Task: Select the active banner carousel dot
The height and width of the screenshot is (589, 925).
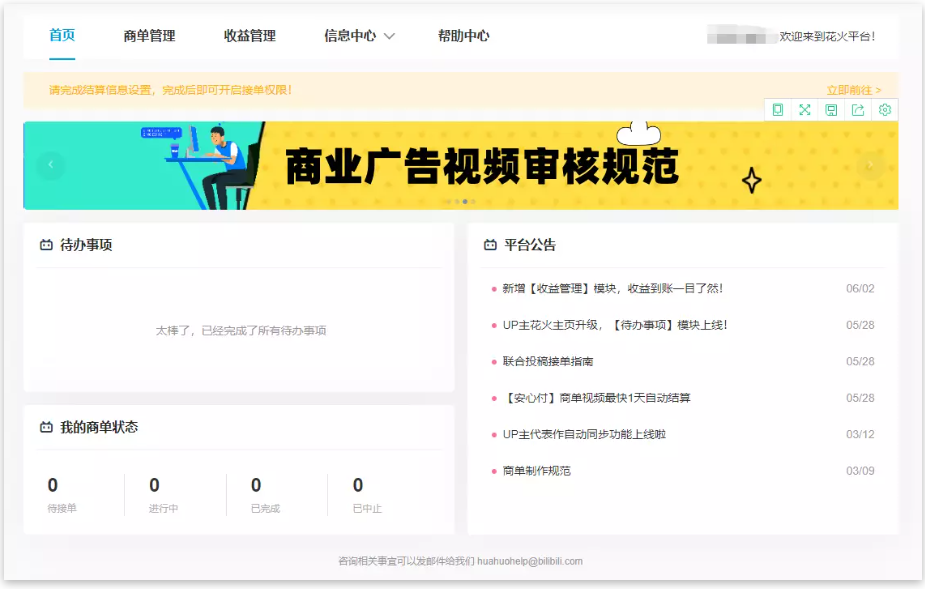Action: click(x=465, y=202)
